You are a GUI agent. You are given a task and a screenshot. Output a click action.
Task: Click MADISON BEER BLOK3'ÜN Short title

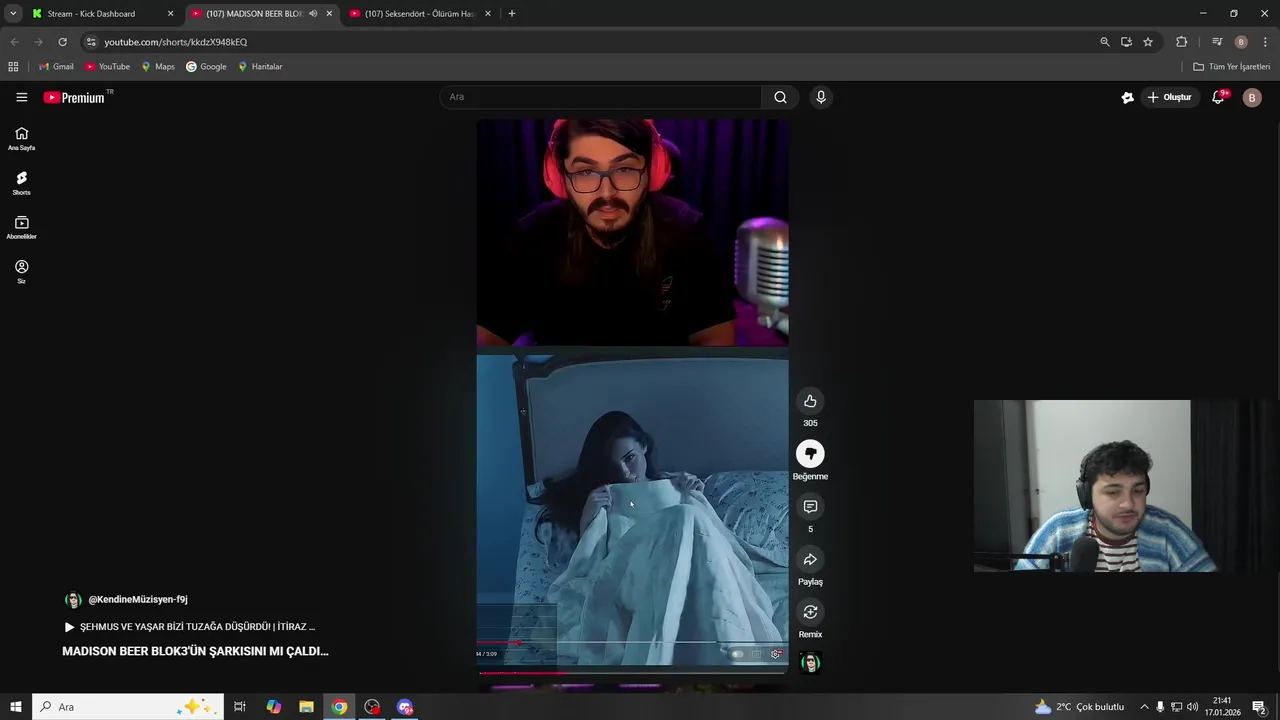[x=195, y=651]
